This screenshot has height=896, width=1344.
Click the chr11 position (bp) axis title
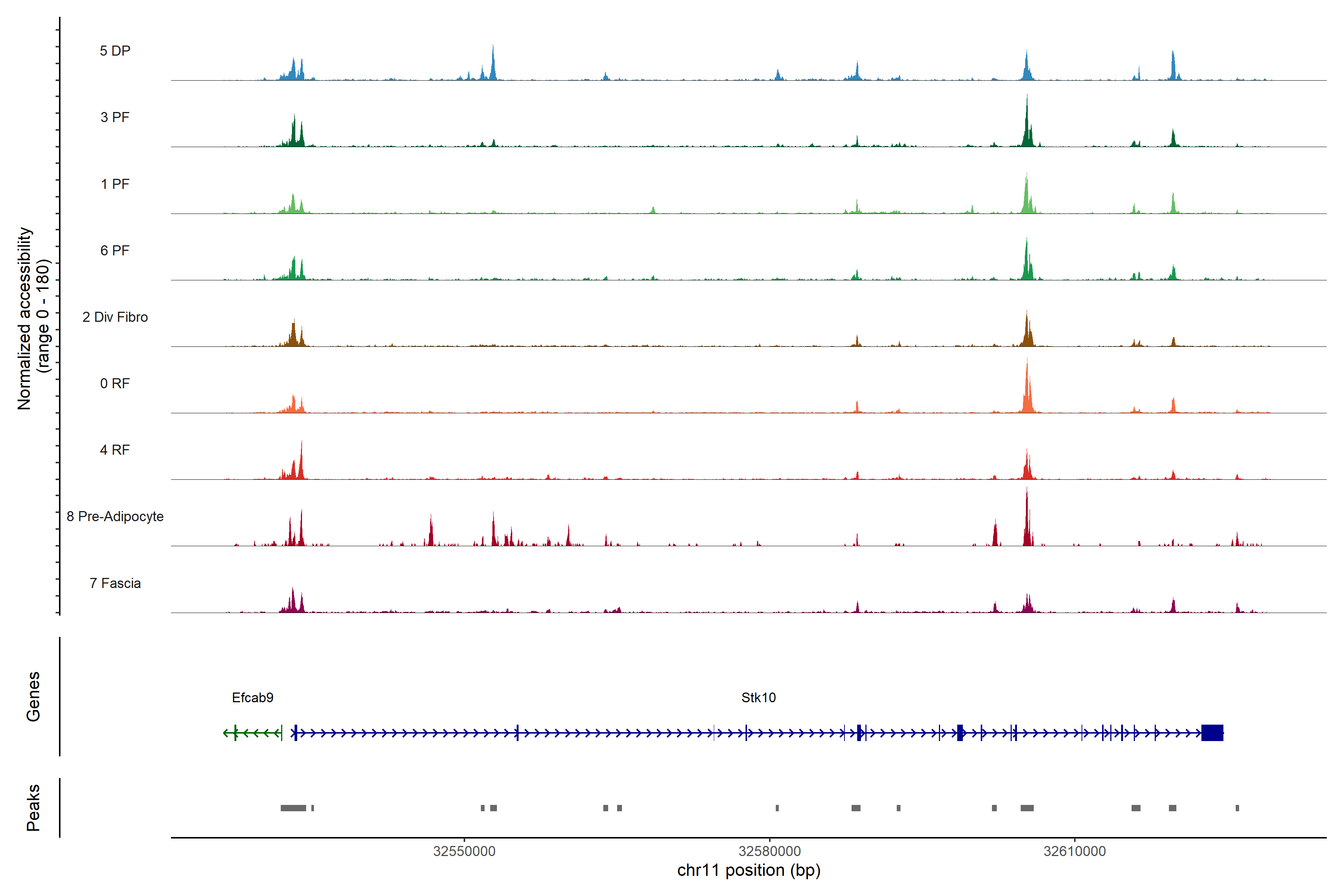click(x=749, y=870)
